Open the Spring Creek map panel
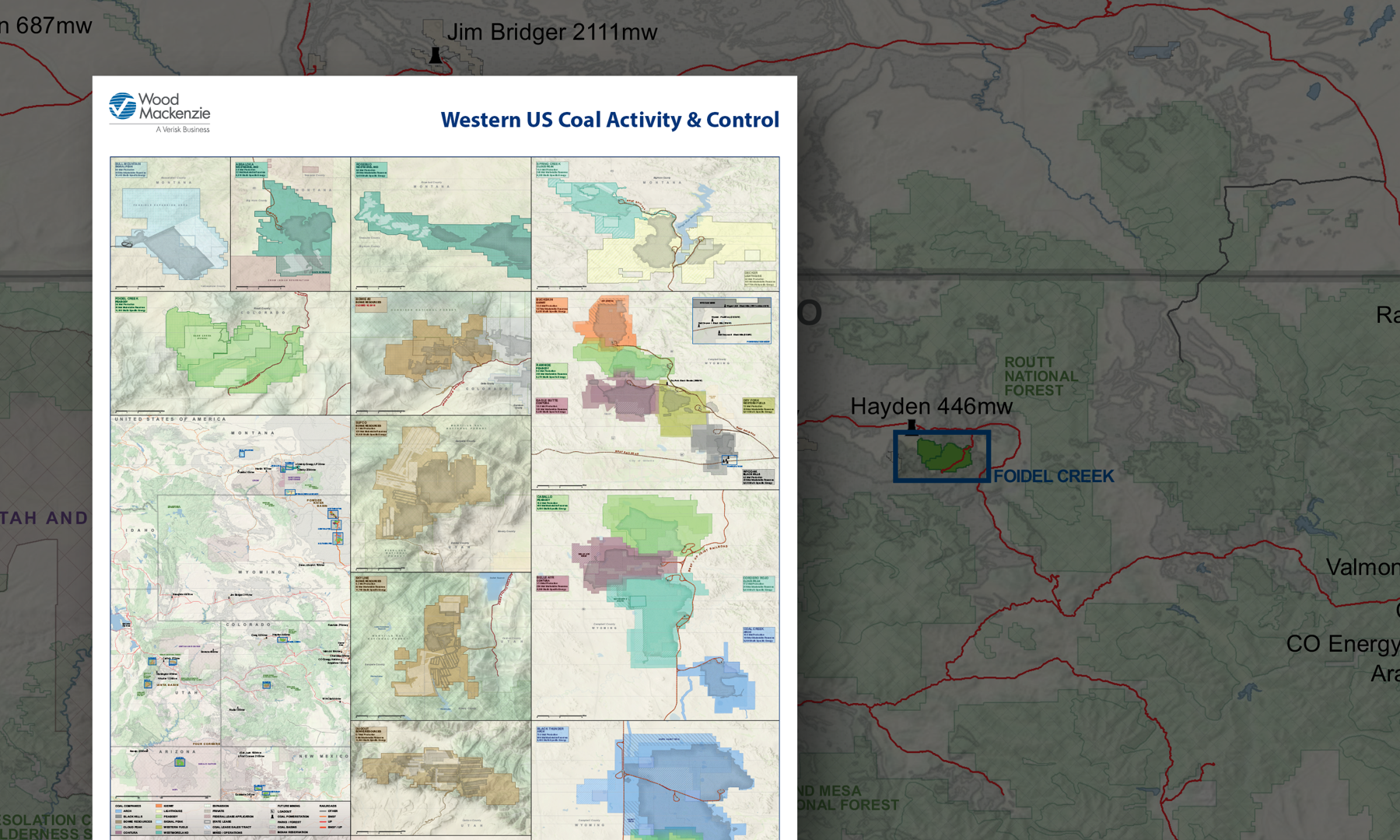 pyautogui.click(x=655, y=224)
